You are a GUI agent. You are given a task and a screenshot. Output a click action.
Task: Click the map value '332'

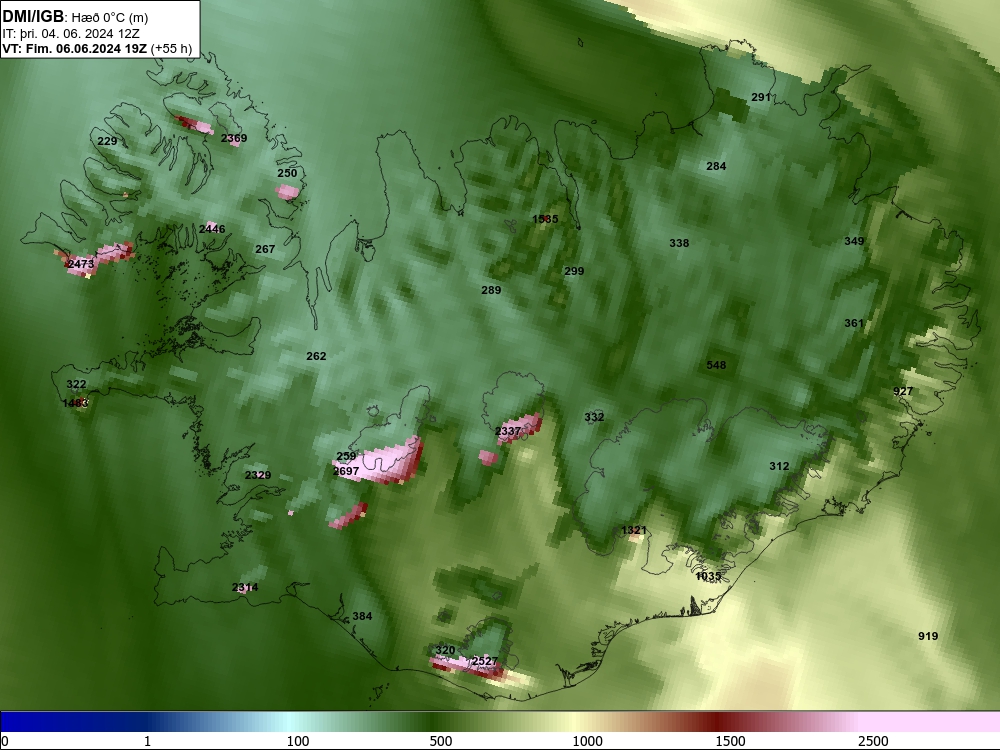(594, 417)
